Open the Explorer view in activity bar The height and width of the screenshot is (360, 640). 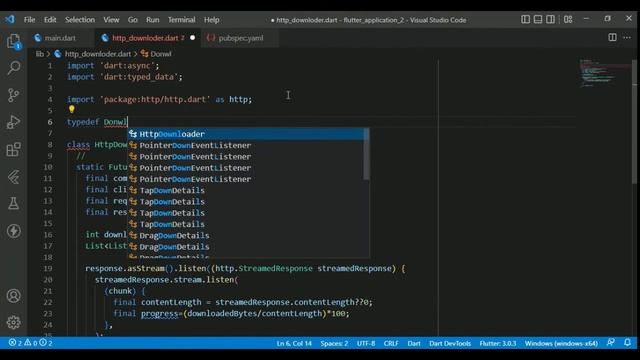13,41
